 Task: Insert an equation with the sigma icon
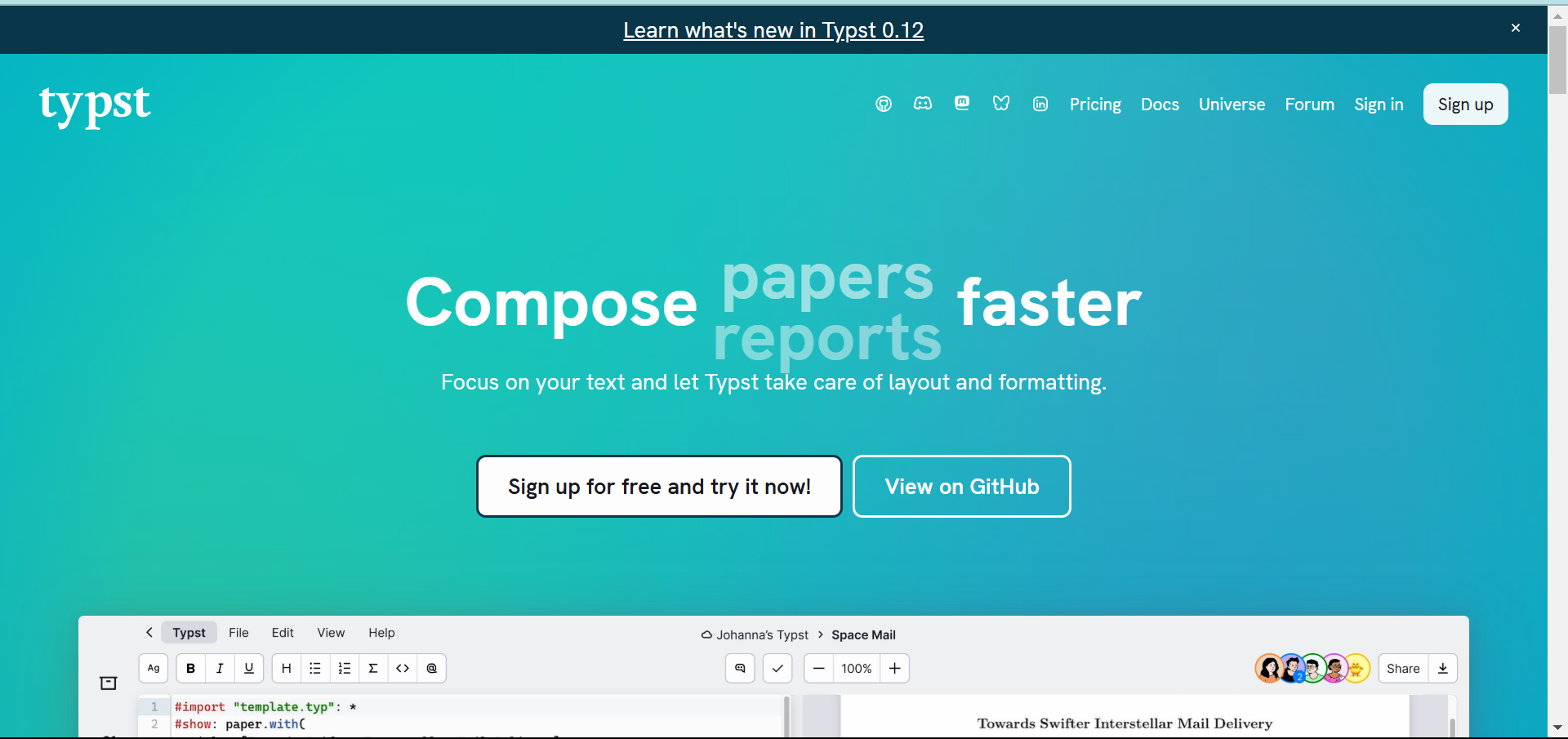pyautogui.click(x=373, y=668)
